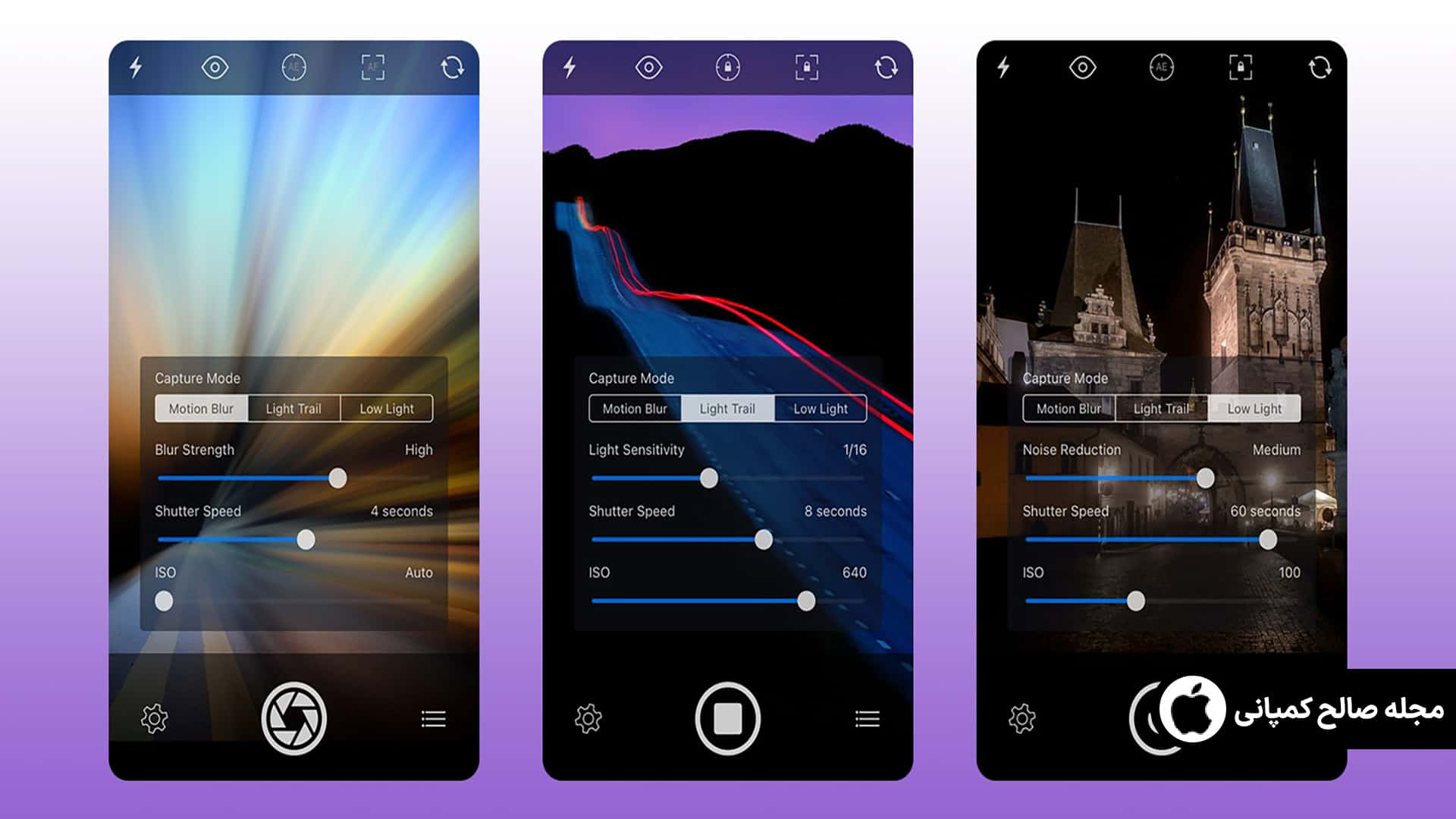The image size is (1456, 819).
Task: Select the hamburger menu icon bottom-right
Action: (x=867, y=719)
